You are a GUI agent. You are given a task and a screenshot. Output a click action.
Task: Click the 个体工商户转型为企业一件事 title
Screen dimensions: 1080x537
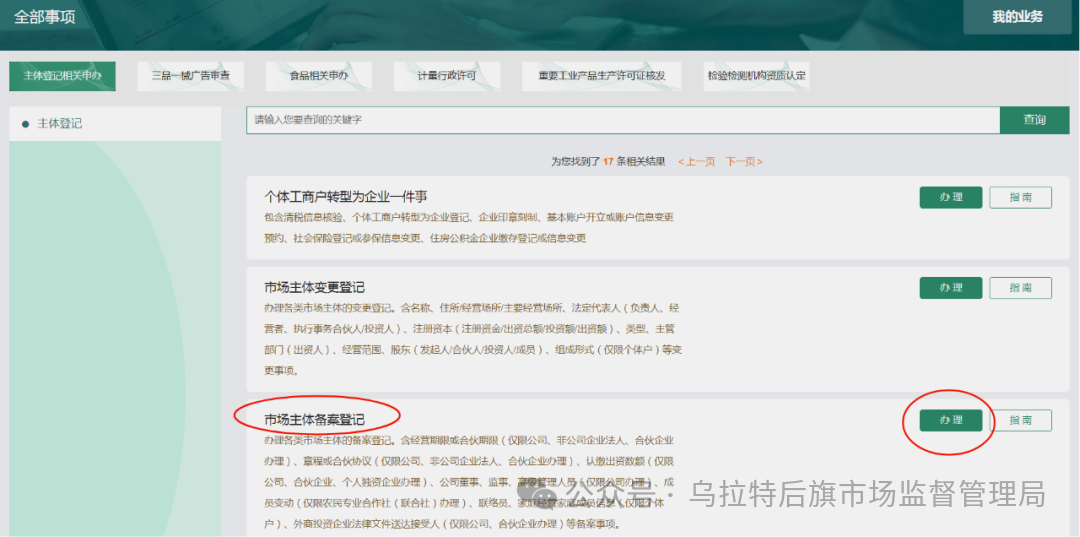pyautogui.click(x=346, y=197)
